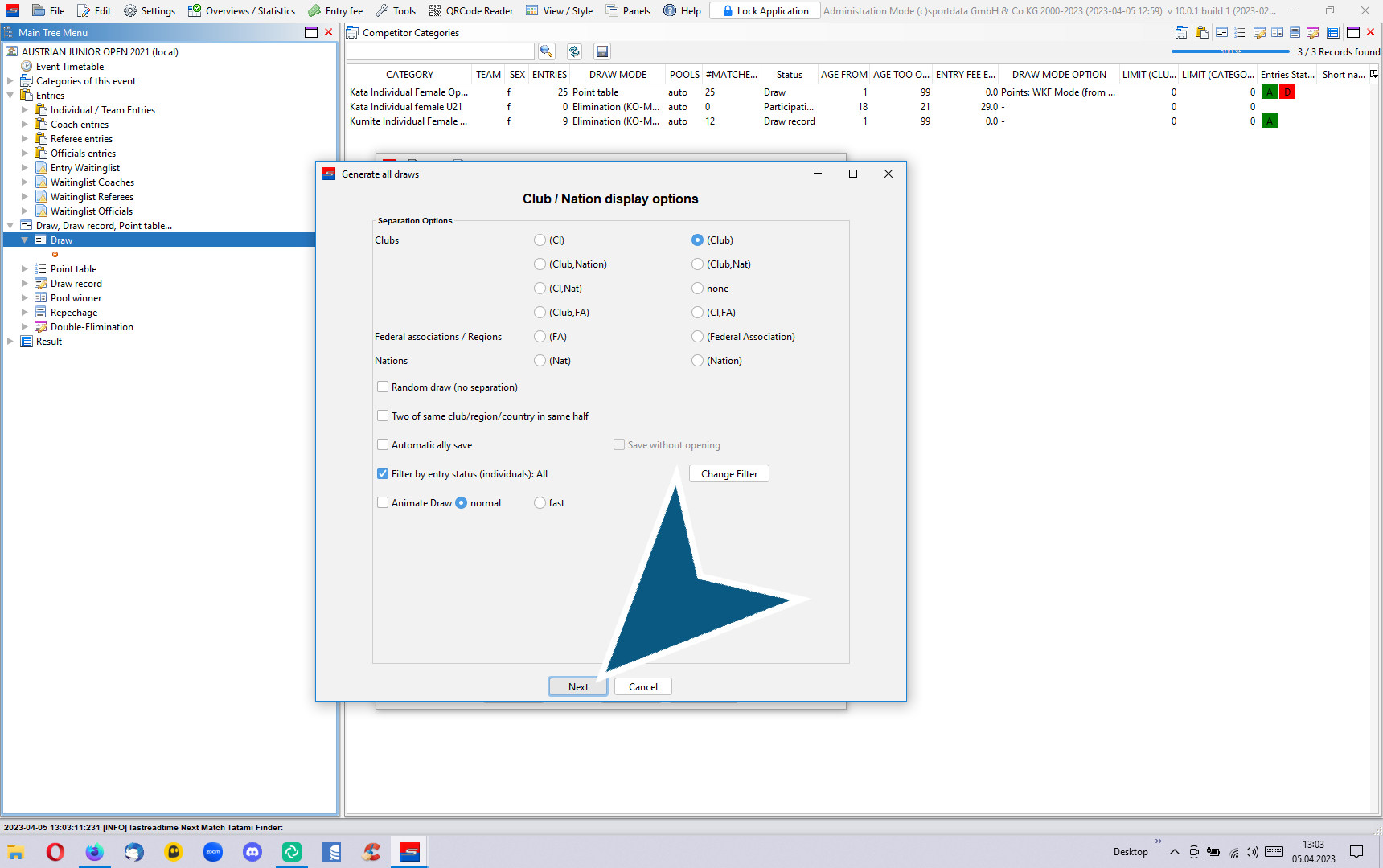
Task: Click the purple-framed edit pencil icon
Action: (1312, 32)
